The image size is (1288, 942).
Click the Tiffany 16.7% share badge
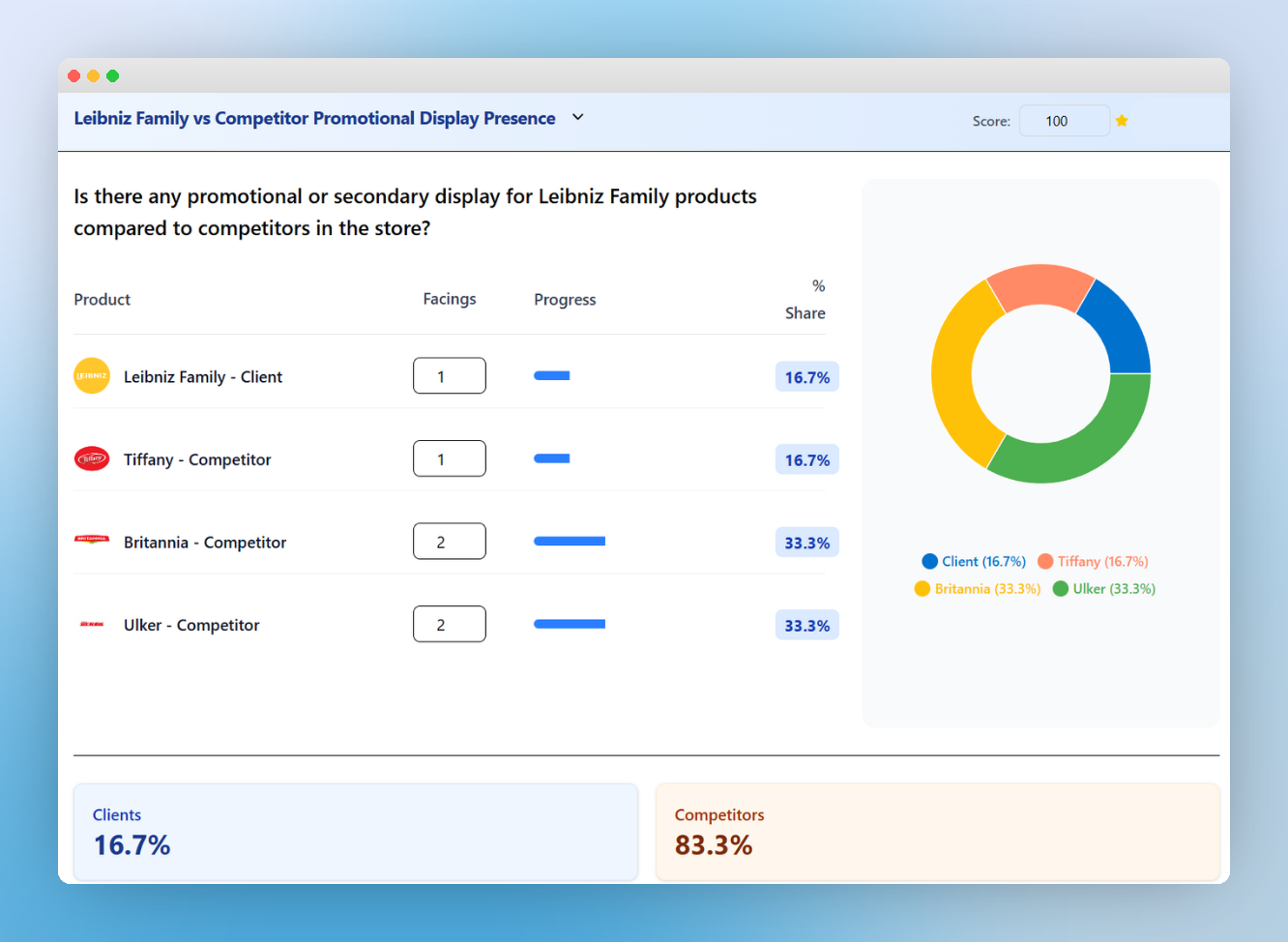pyautogui.click(x=807, y=460)
